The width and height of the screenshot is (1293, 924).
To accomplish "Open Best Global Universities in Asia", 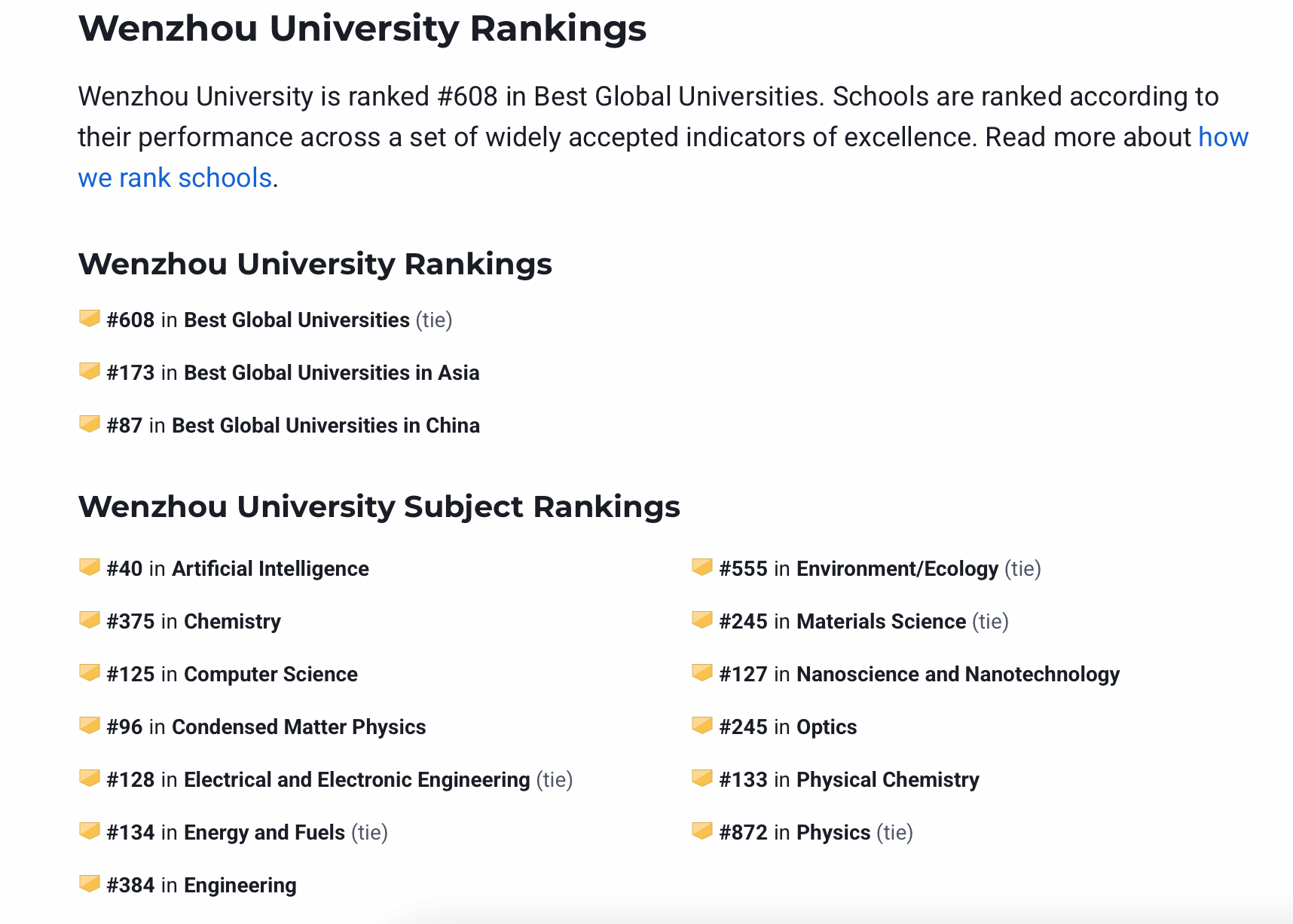I will point(331,373).
